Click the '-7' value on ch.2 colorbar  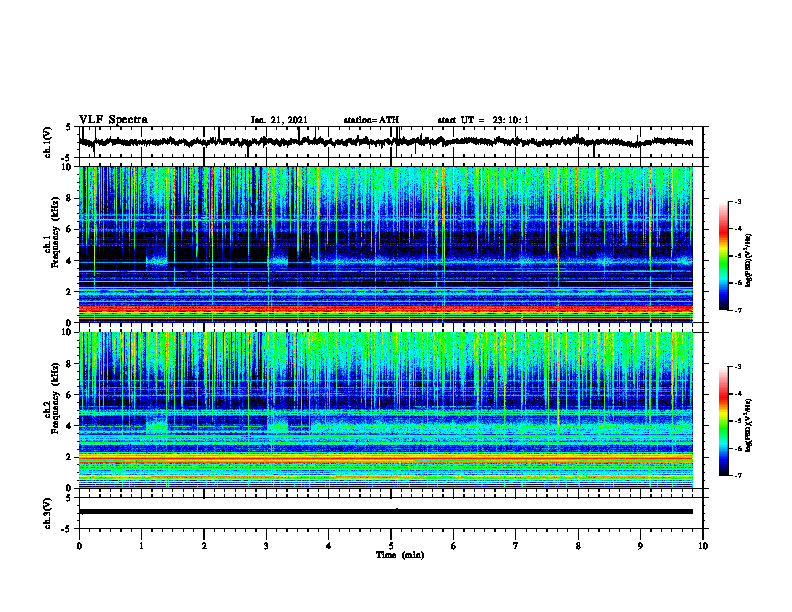737,476
